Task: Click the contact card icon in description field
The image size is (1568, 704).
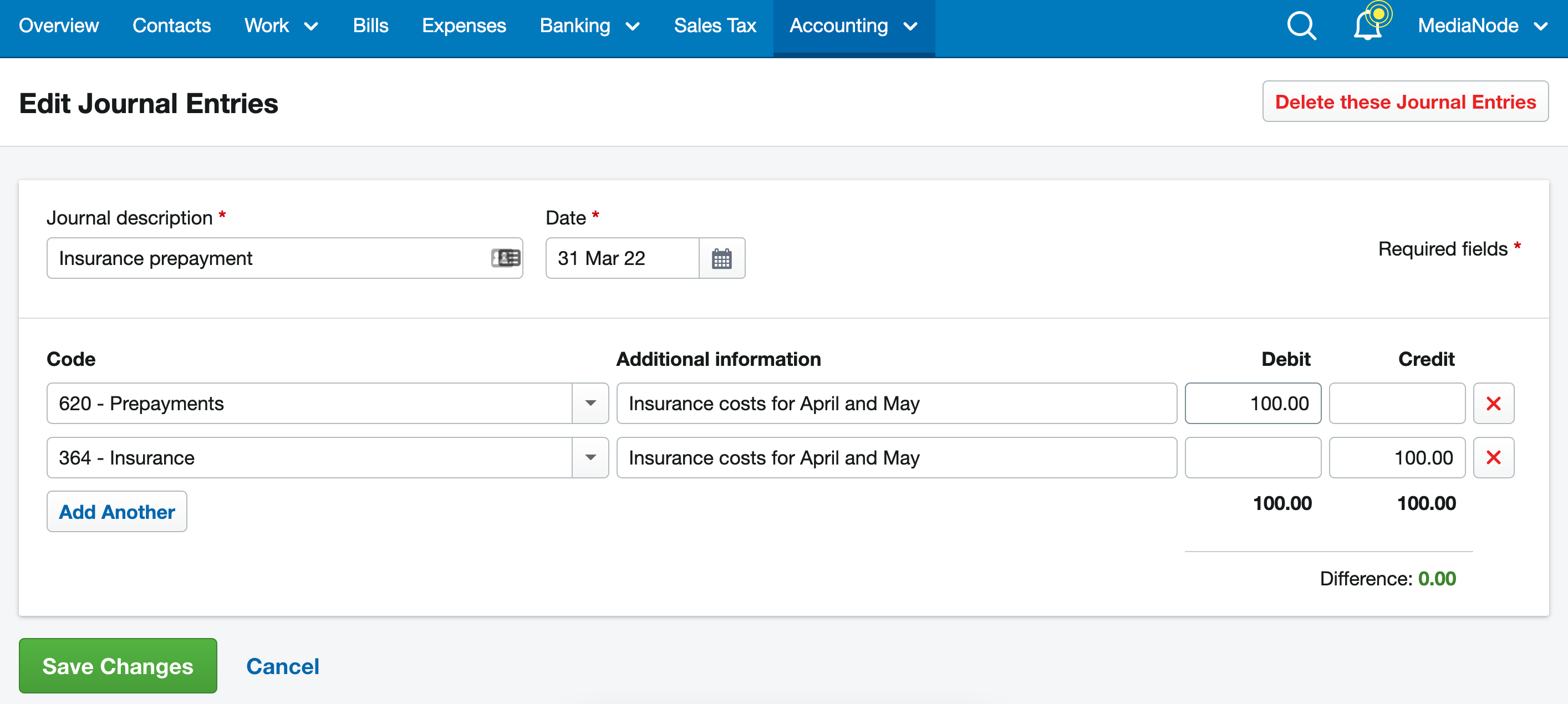Action: pos(506,258)
